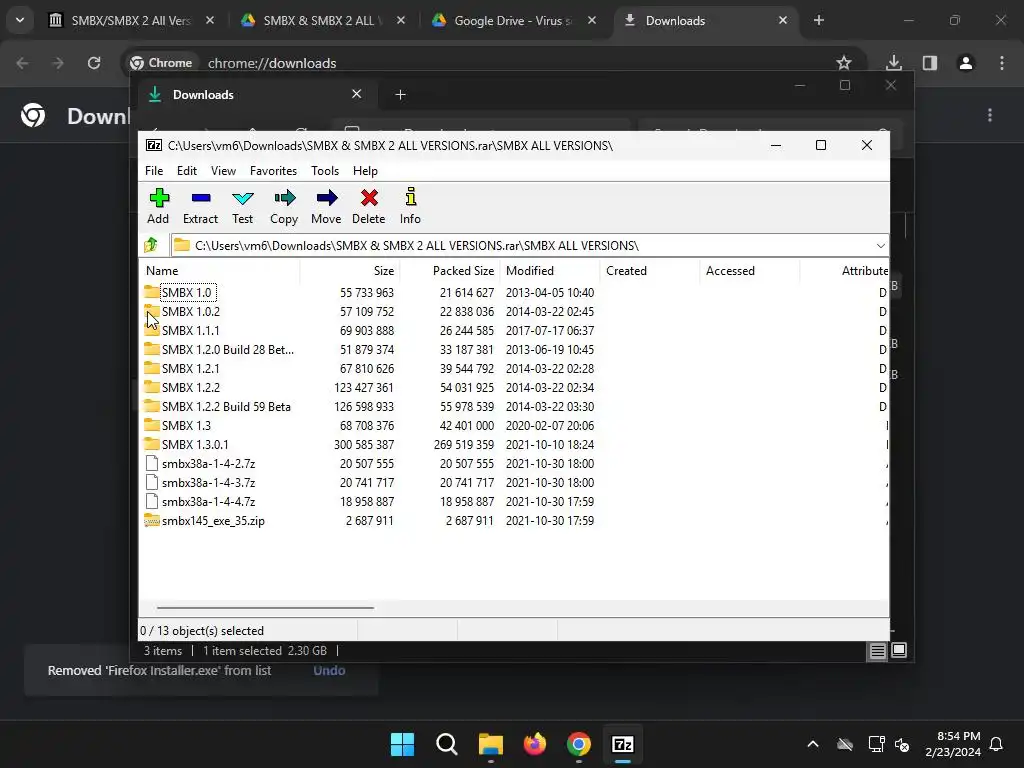Sort by the Name column header
Viewport: 1024px width, 768px height.
(219, 270)
